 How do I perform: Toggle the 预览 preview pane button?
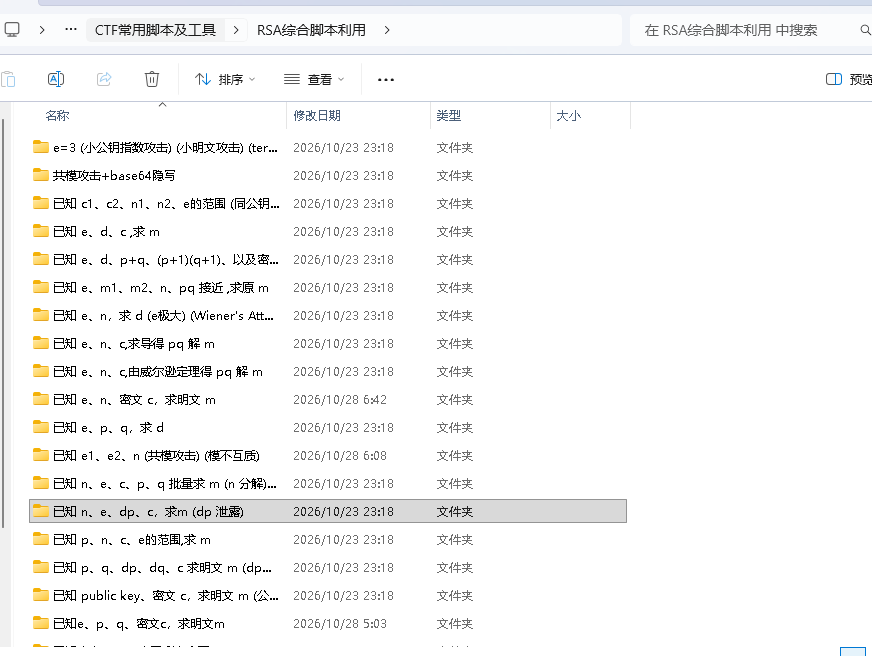(849, 79)
